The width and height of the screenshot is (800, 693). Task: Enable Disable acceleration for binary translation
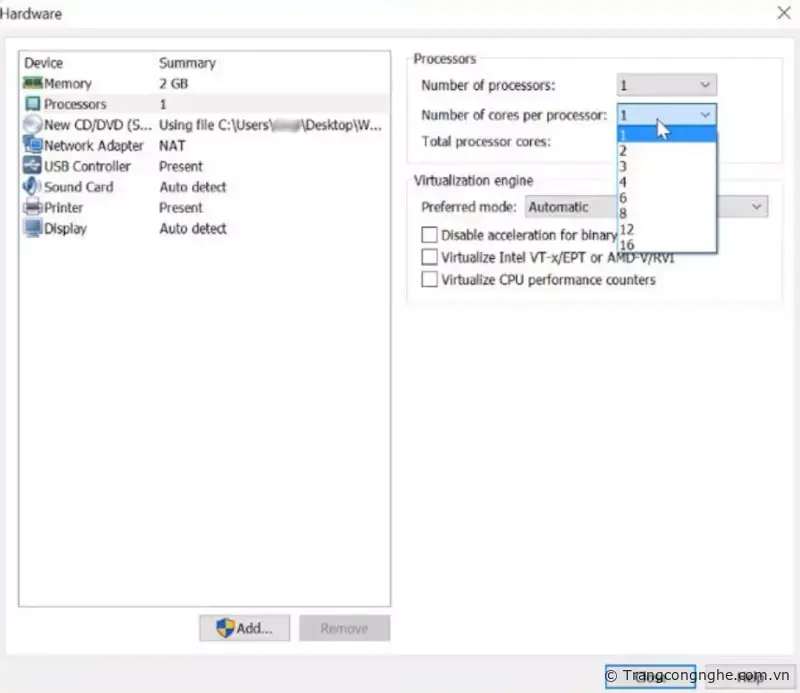tap(430, 235)
